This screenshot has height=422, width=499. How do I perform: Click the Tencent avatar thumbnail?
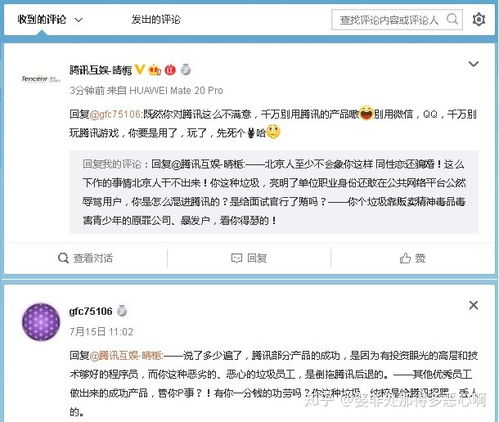pos(41,79)
